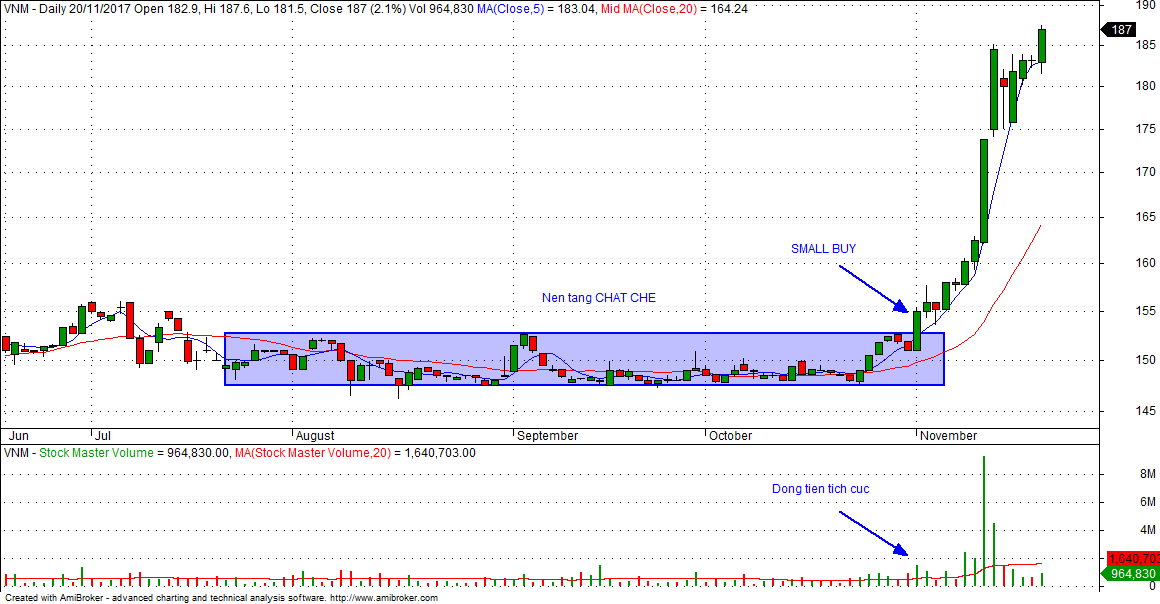Click the 'August' month label on time axis
The width and height of the screenshot is (1160, 604).
pos(315,436)
